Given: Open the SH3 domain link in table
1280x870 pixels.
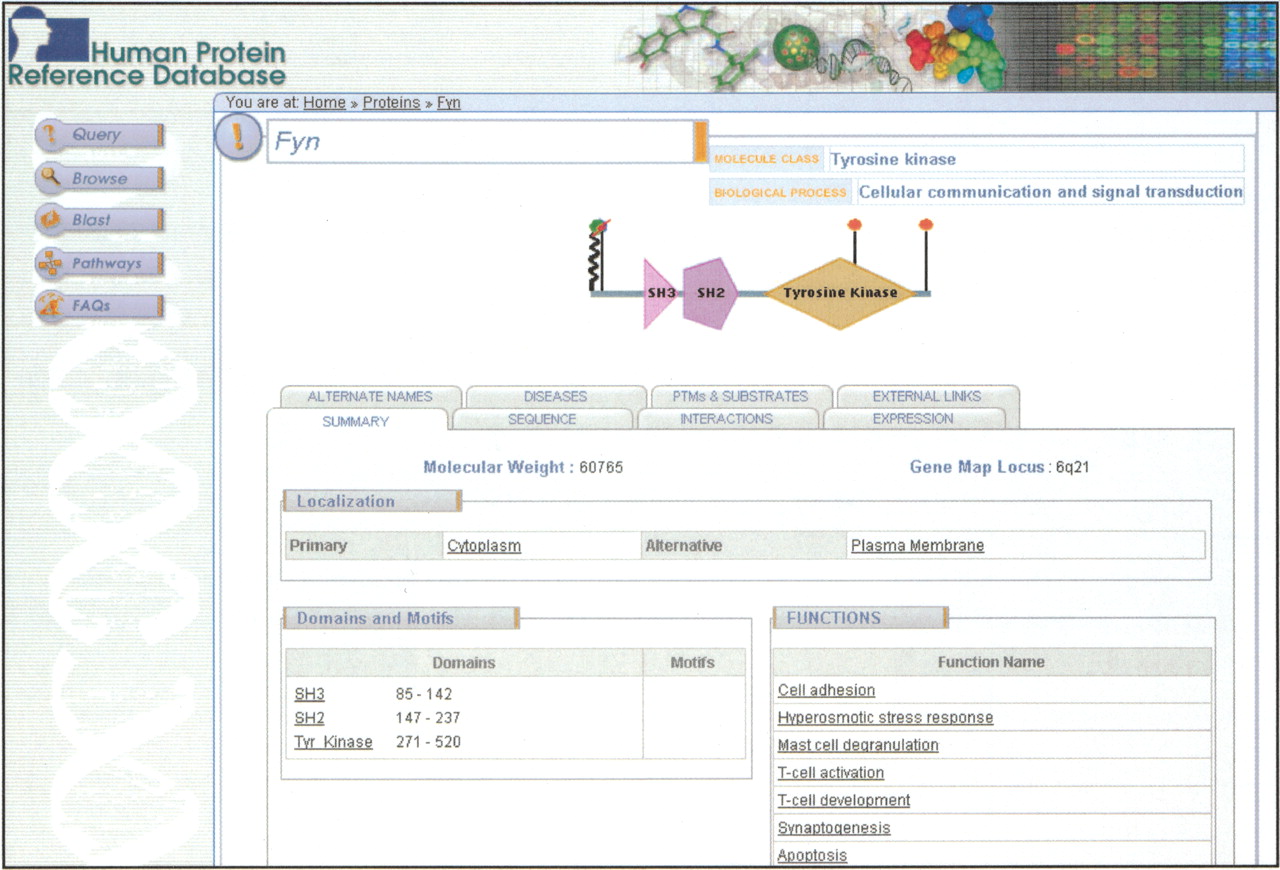Looking at the screenshot, I should [x=310, y=694].
